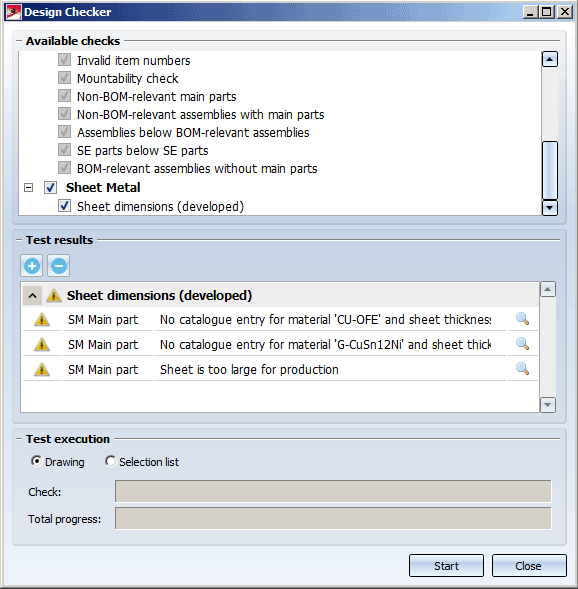Viewport: 578px width, 589px height.
Task: Click the Start button
Action: click(446, 565)
